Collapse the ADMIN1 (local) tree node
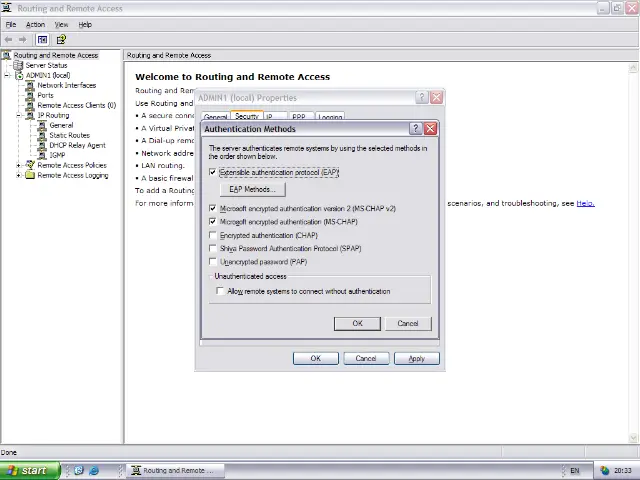Viewport: 640px width, 480px height. tap(7, 76)
